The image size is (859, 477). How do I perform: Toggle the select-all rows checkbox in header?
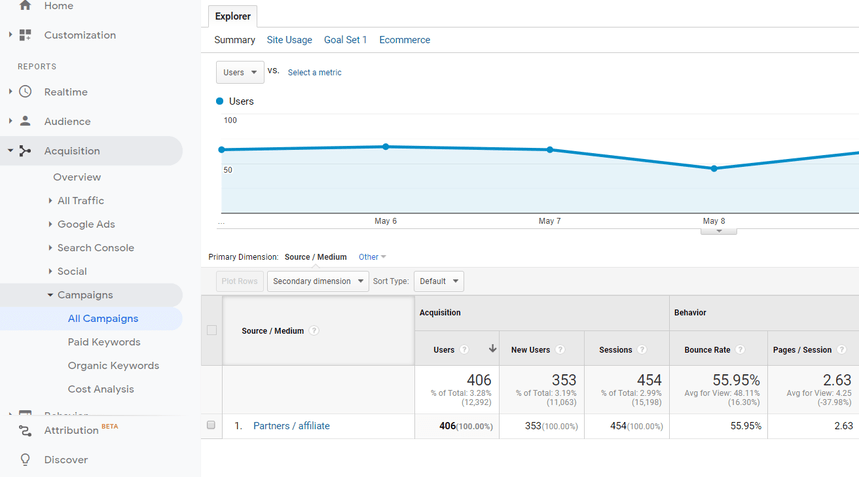211,331
